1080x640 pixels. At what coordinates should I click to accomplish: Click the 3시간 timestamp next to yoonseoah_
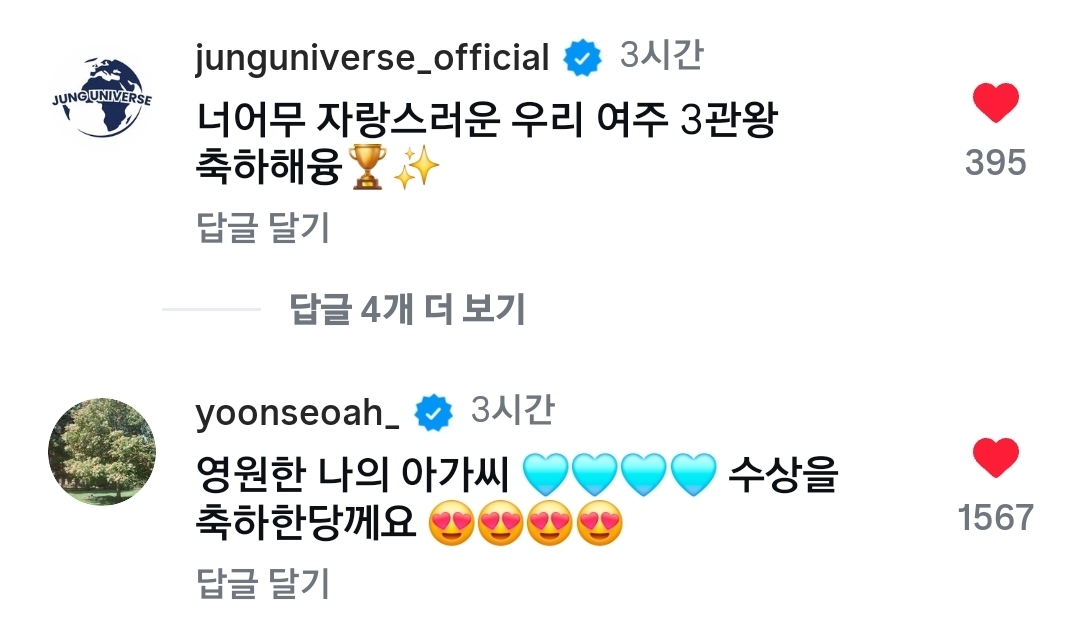[x=512, y=410]
